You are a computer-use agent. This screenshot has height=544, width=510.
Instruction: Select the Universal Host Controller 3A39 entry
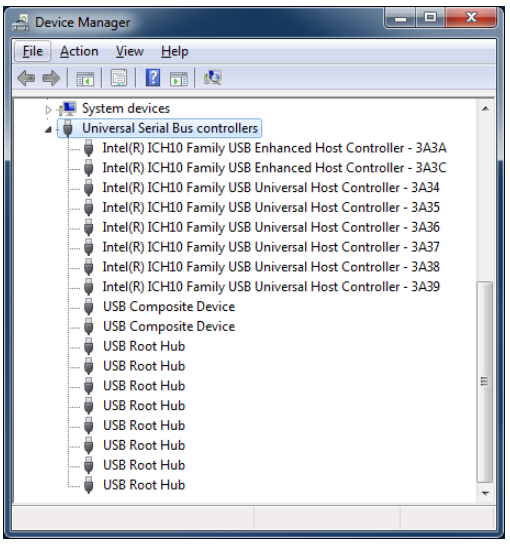click(271, 287)
